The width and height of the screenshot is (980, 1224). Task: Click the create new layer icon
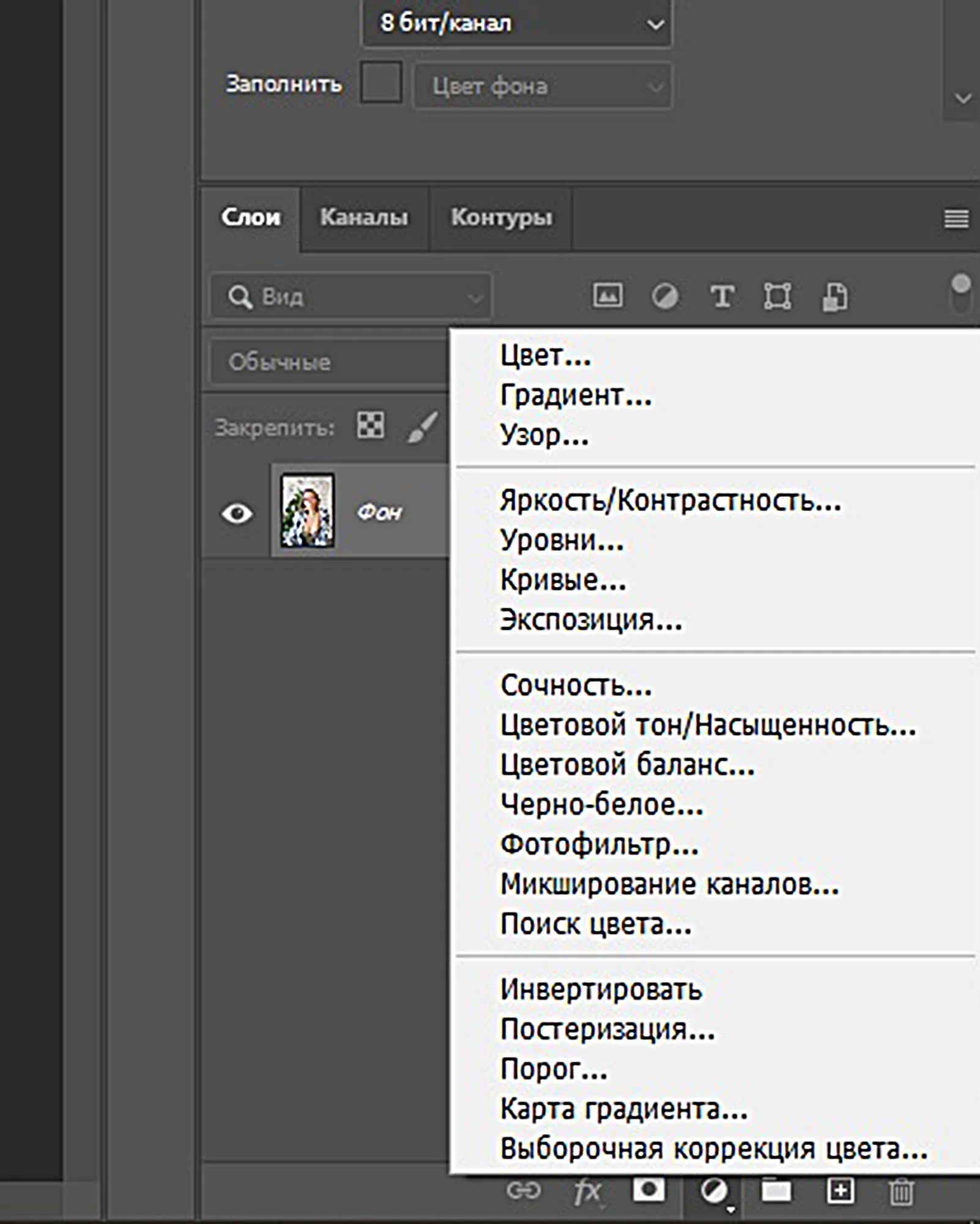[x=840, y=1191]
